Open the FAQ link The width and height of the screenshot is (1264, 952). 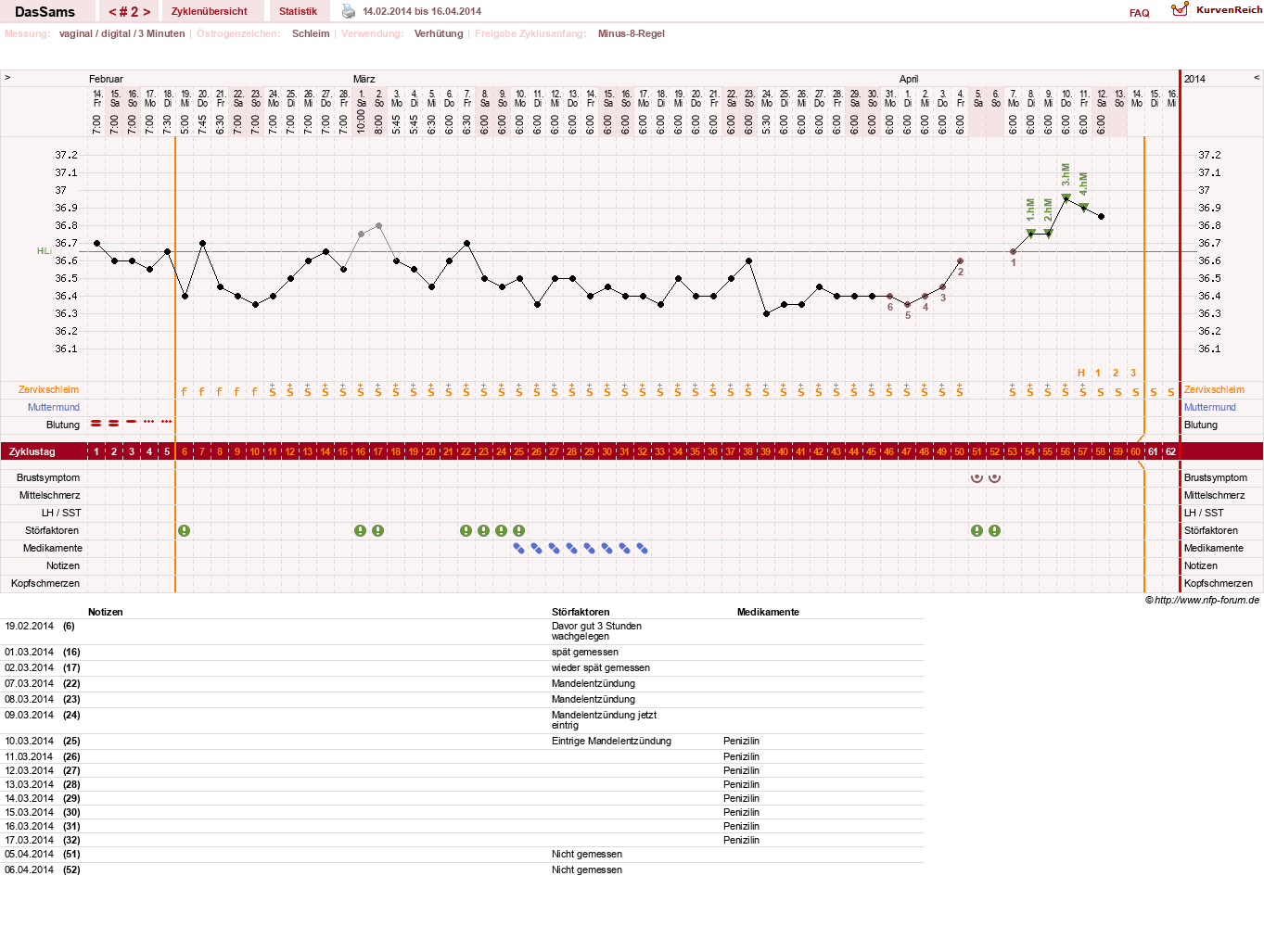point(1140,13)
